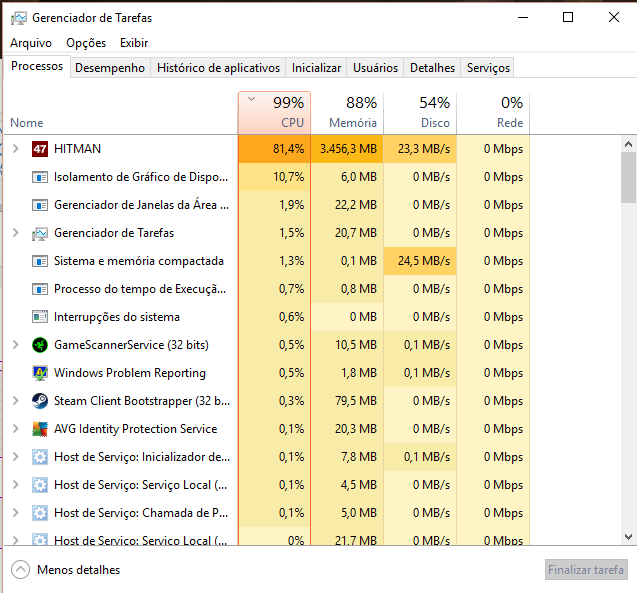Image resolution: width=637 pixels, height=593 pixels.
Task: Select the Interrupções do sistema name
Action: pos(117,317)
